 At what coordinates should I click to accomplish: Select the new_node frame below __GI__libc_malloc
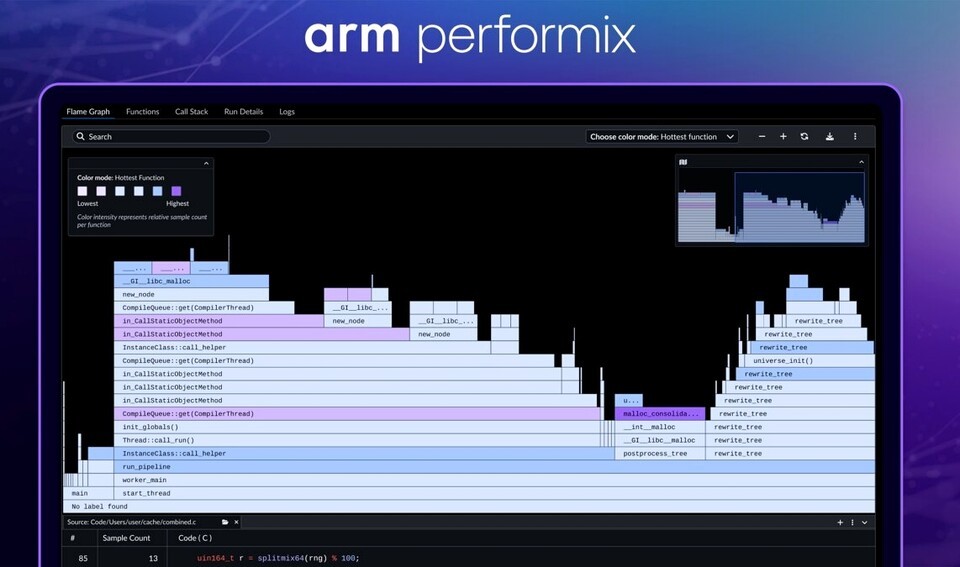[x=192, y=295]
